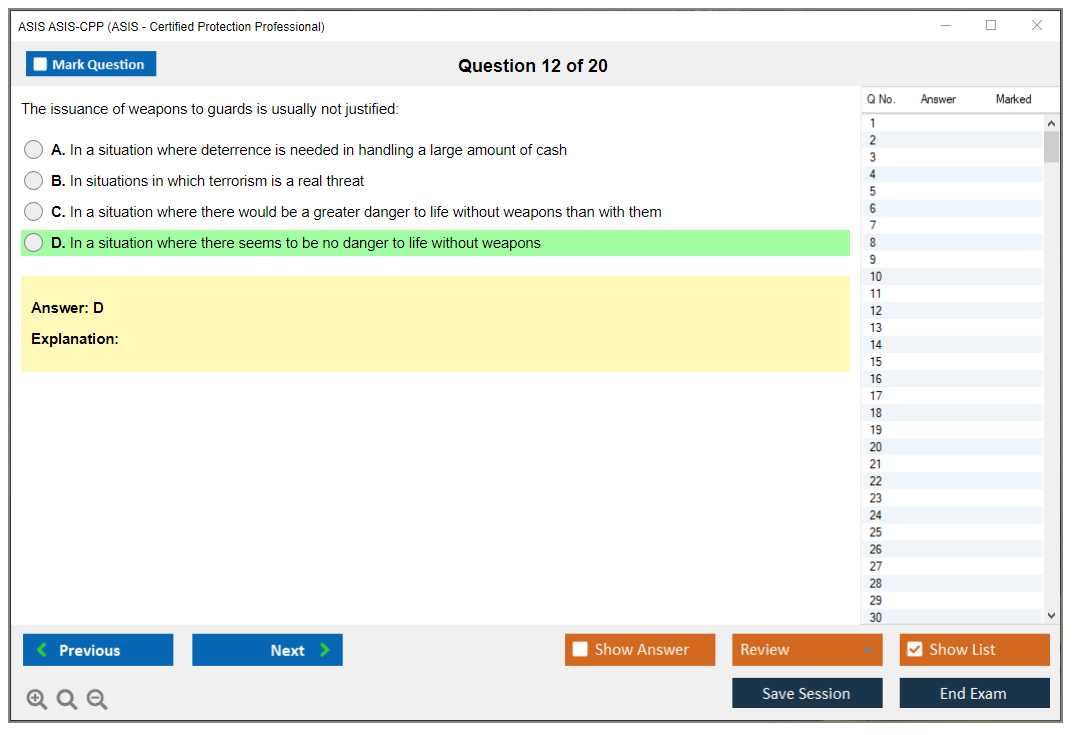Click the zoom out magnifier icon

click(97, 700)
